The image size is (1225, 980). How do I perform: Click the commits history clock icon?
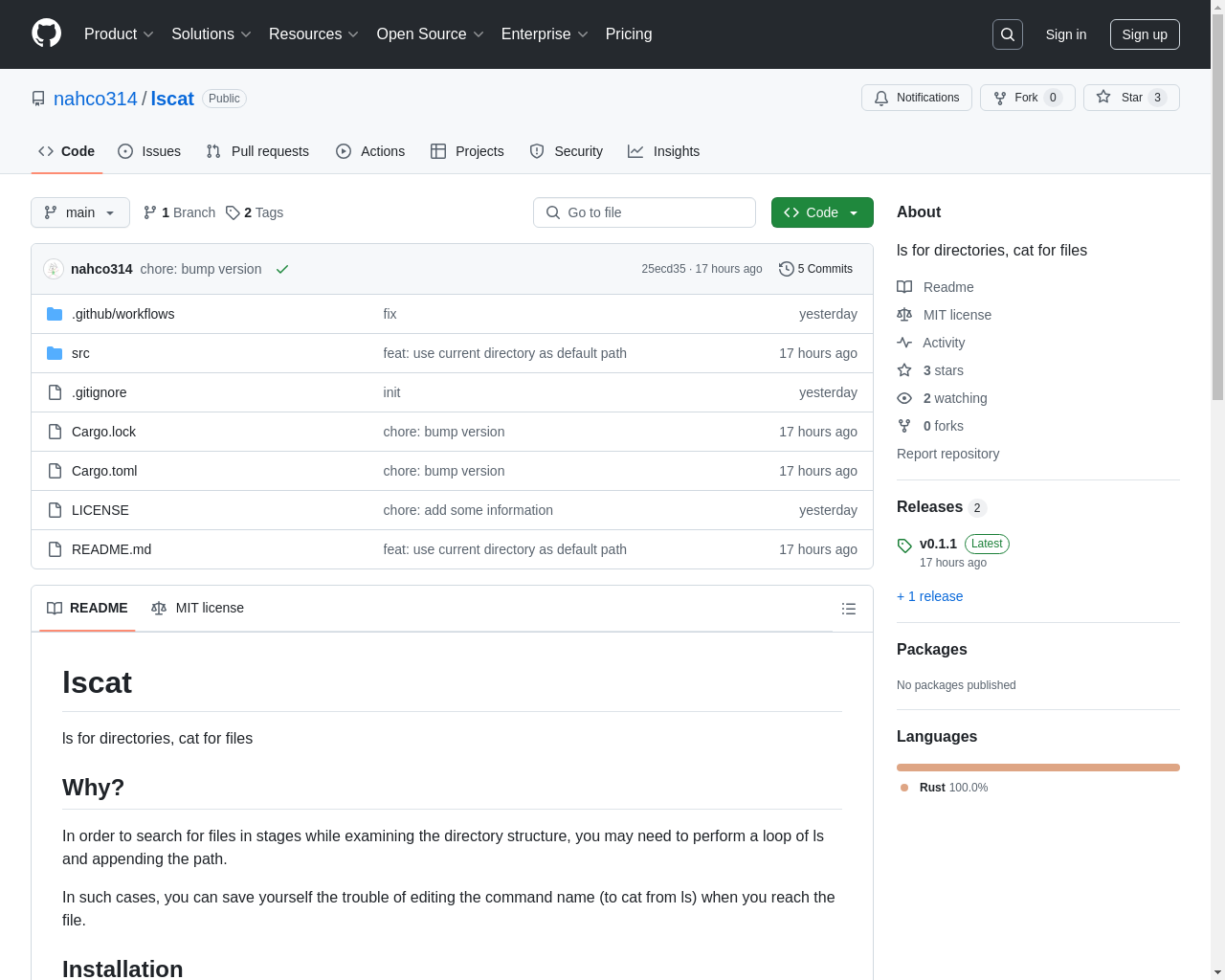point(786,269)
